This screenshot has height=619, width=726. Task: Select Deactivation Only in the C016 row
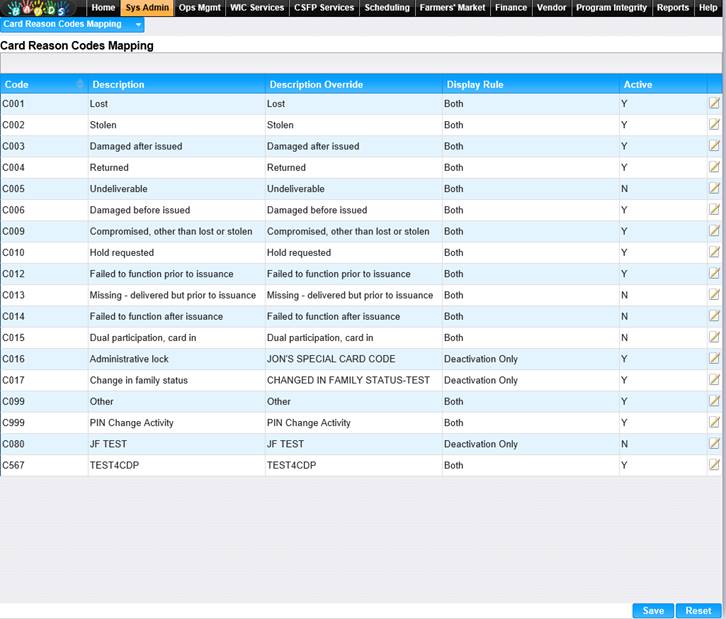(x=531, y=359)
